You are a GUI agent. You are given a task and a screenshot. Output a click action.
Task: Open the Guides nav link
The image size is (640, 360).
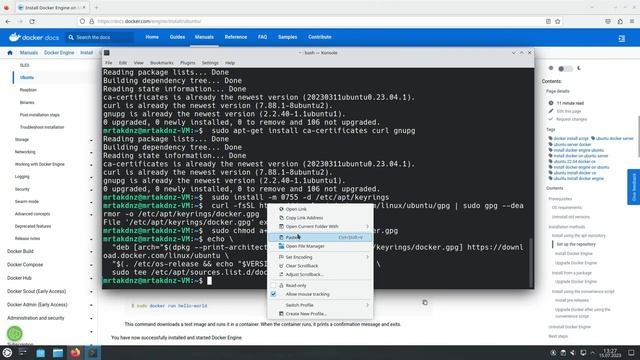177,37
